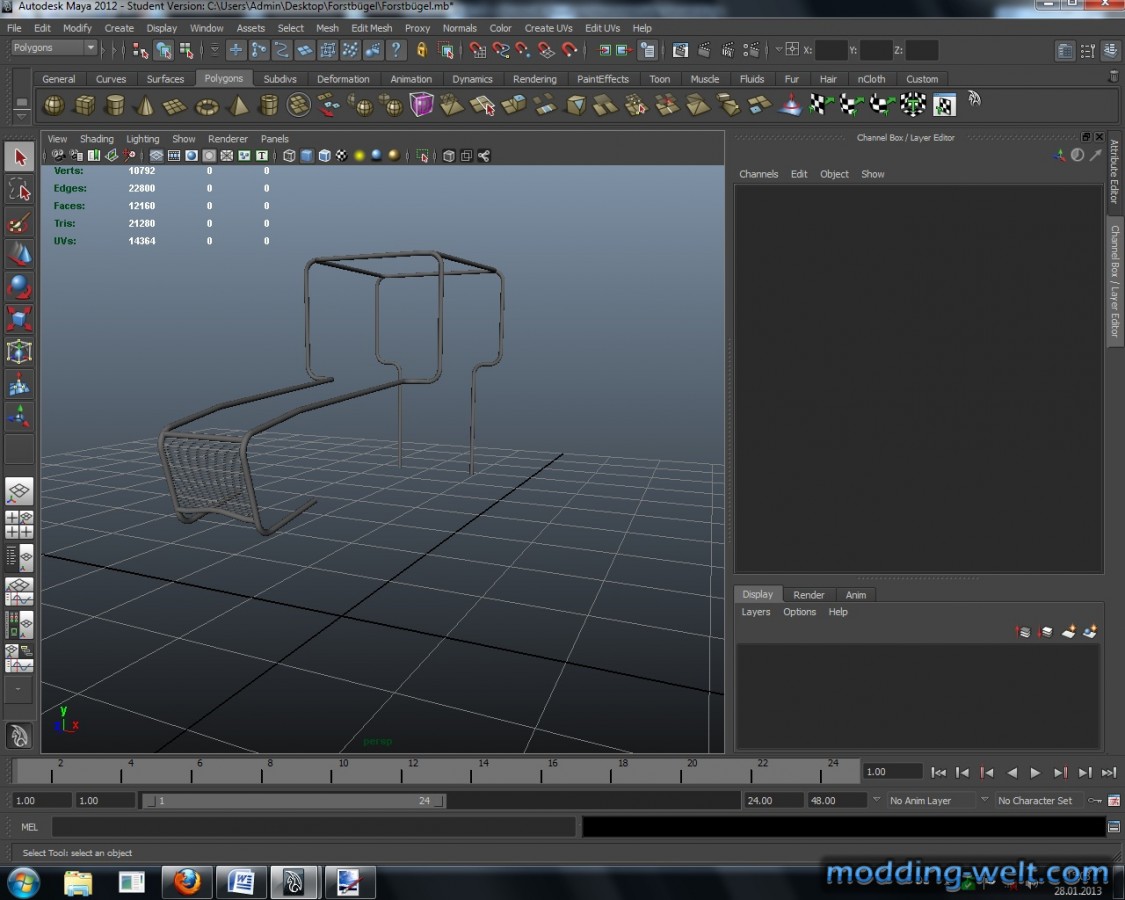Pick the Soft Modification tool
The height and width of the screenshot is (900, 1125).
click(19, 385)
